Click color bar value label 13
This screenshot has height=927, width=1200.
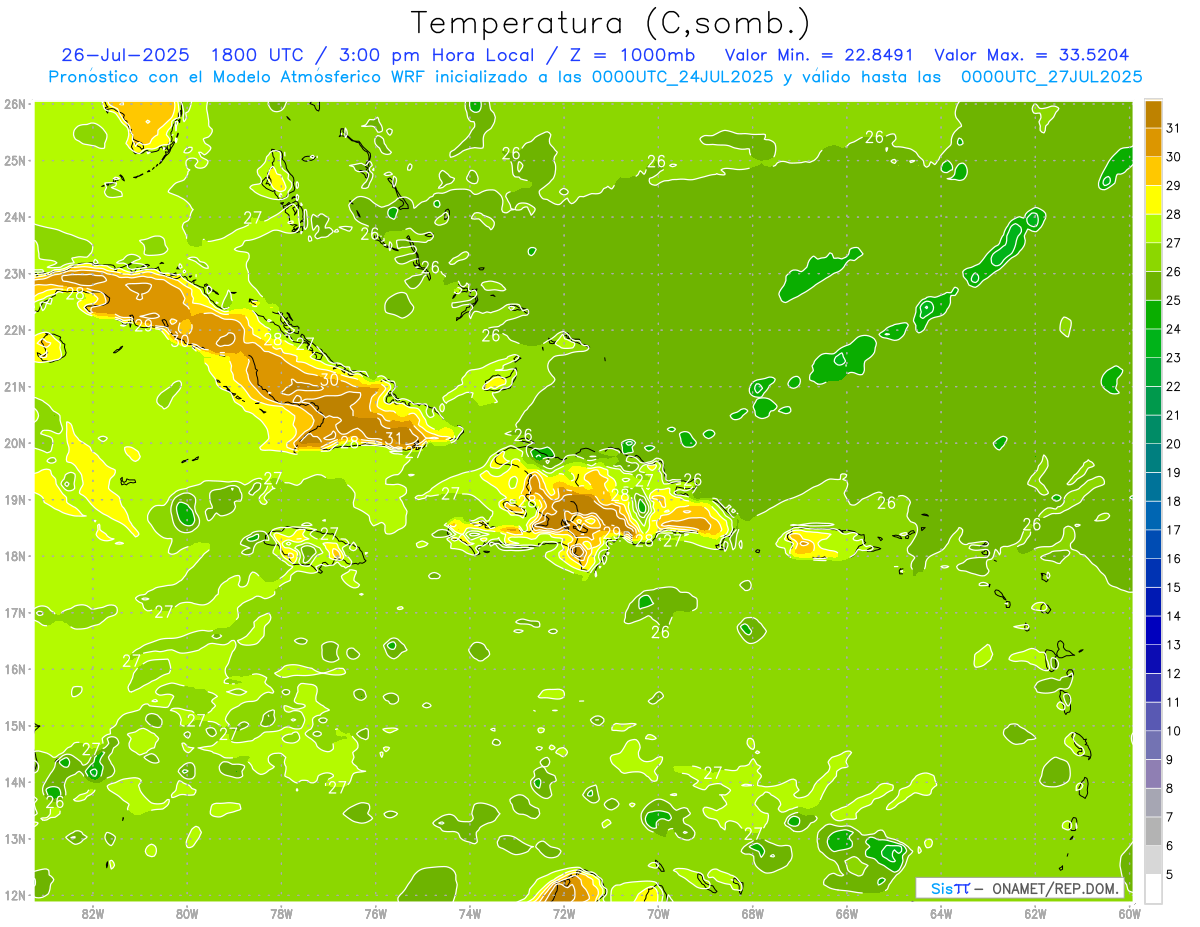coord(1173,645)
